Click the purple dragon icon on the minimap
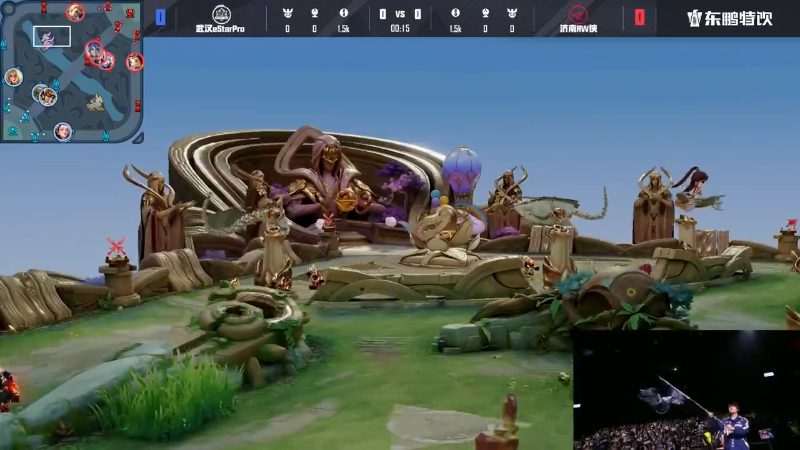The image size is (800, 450). click(47, 41)
